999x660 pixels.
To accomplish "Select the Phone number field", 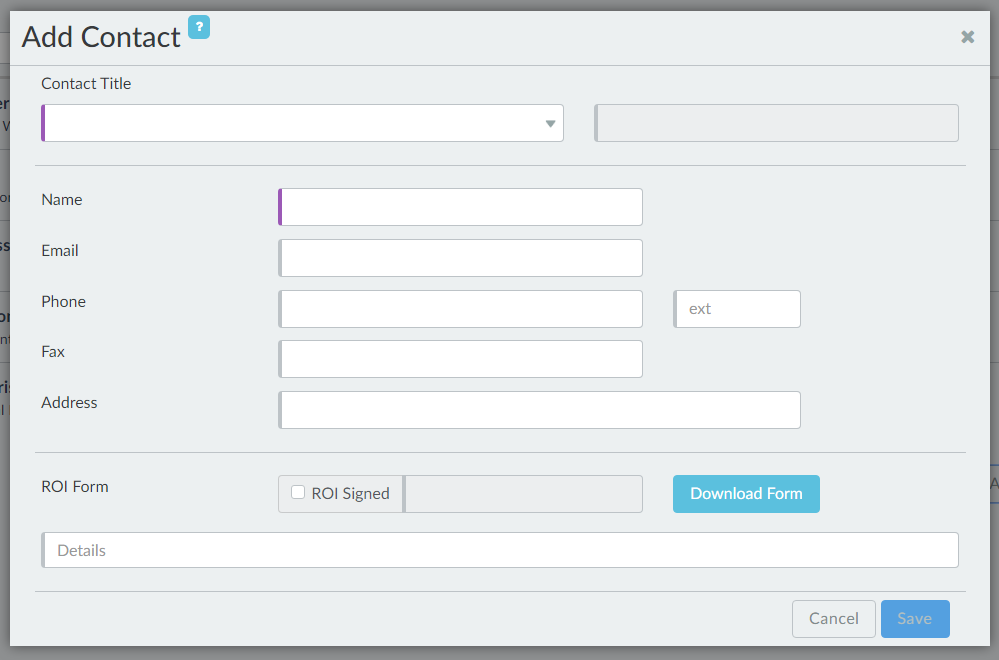I will pyautogui.click(x=461, y=309).
